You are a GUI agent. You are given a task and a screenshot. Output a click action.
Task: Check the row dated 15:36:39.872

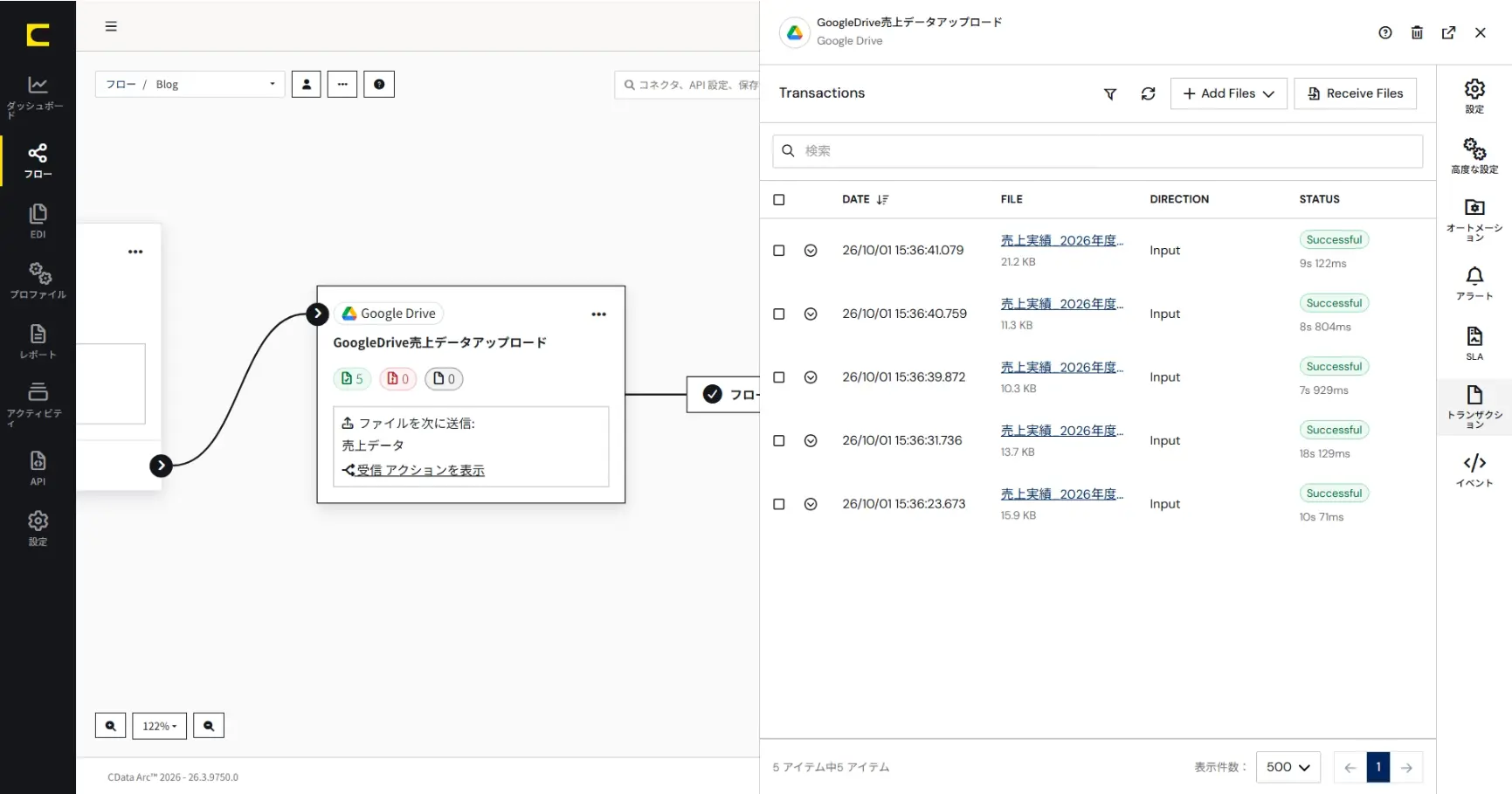[x=779, y=377]
